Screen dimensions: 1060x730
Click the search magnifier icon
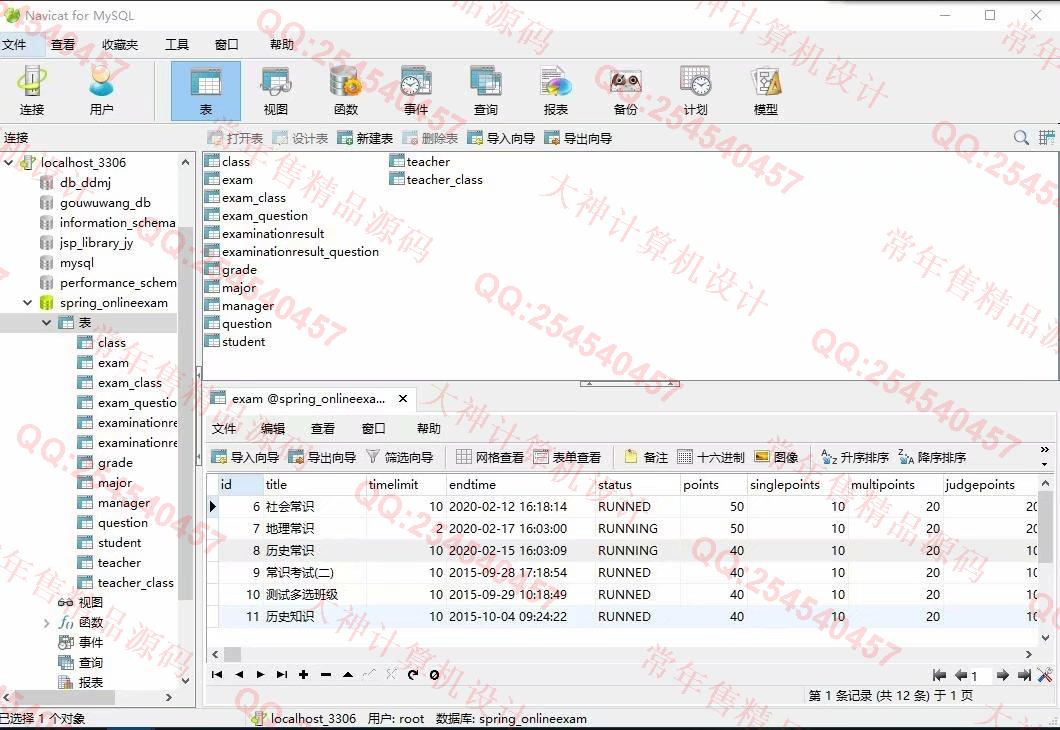[1021, 138]
